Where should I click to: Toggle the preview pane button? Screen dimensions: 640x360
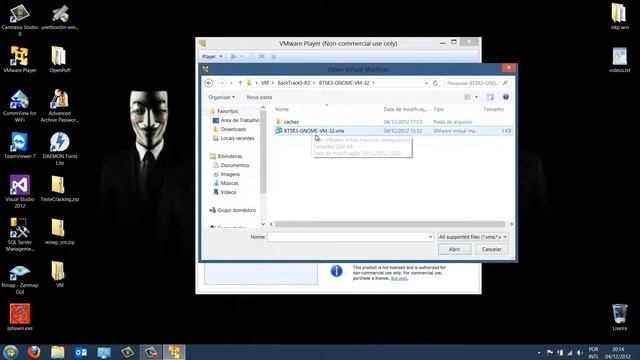pyautogui.click(x=490, y=97)
